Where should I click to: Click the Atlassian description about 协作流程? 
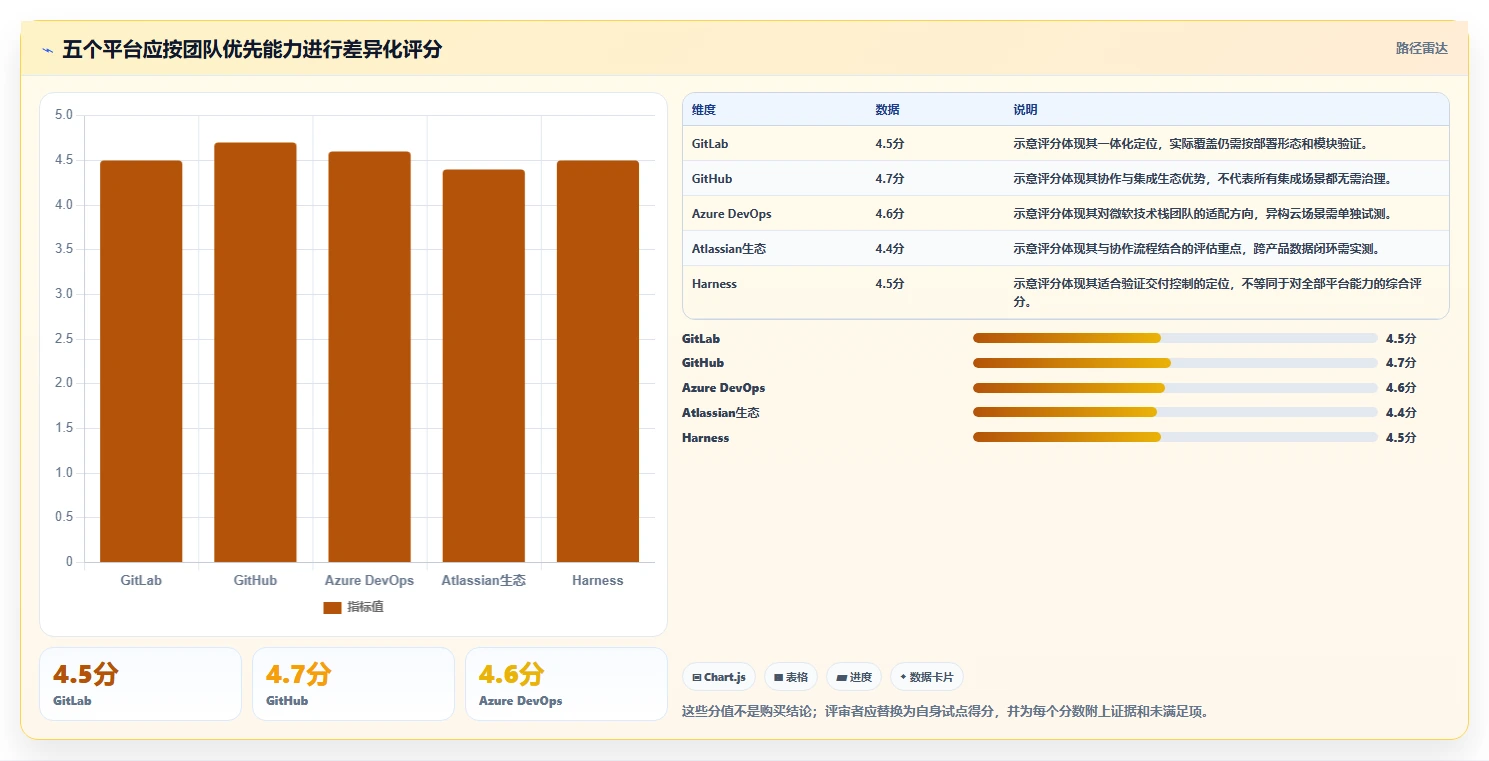coord(1197,249)
